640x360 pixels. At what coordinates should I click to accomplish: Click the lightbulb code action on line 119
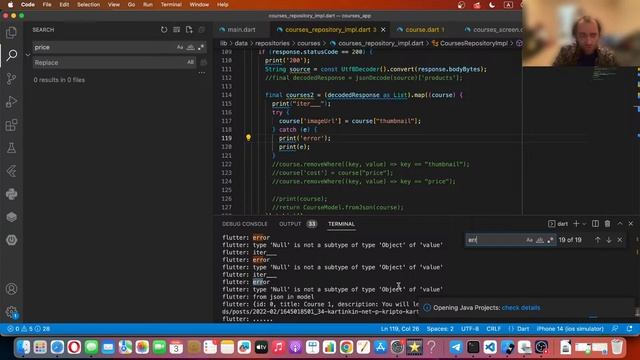pos(248,138)
